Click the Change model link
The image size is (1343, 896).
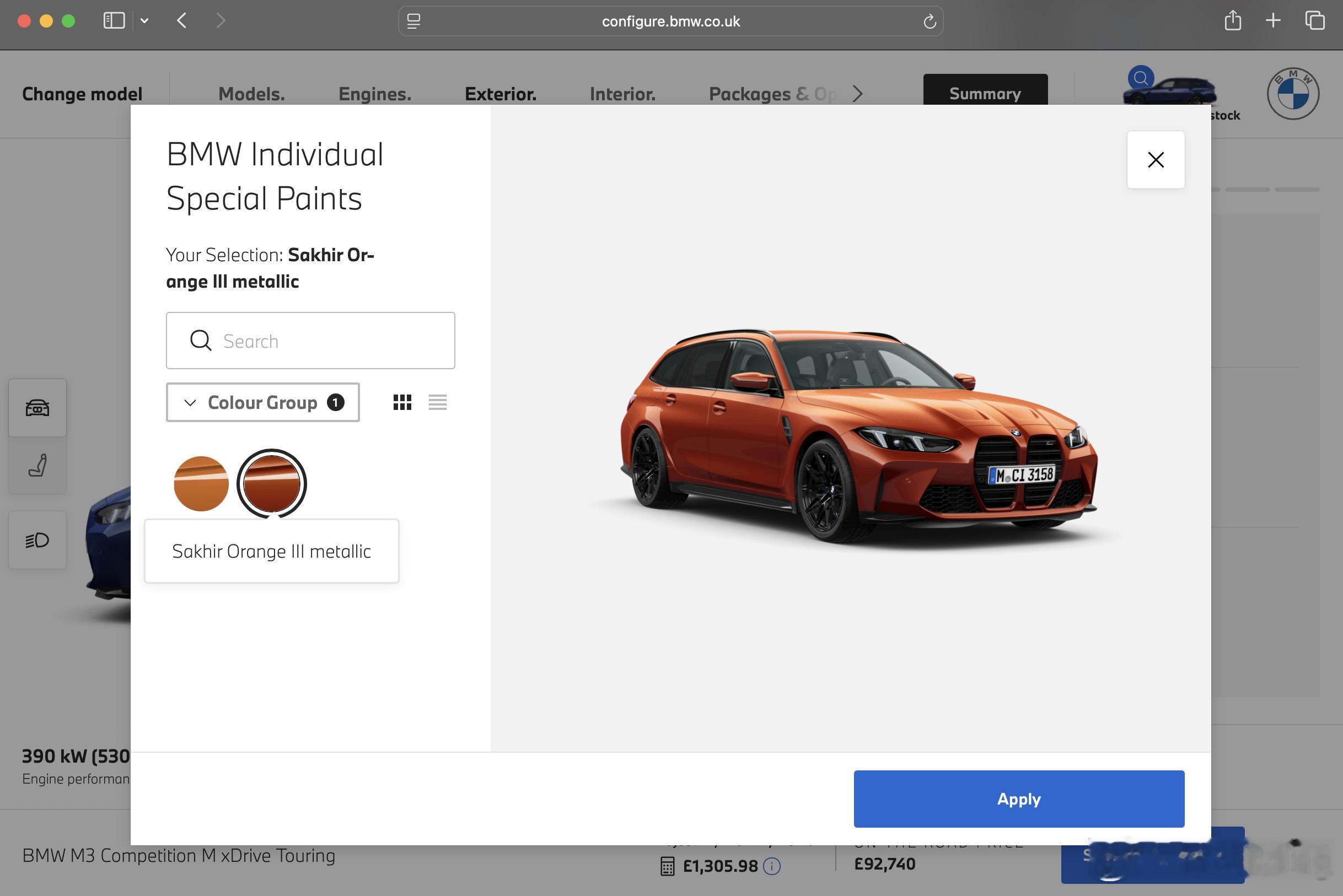82,94
